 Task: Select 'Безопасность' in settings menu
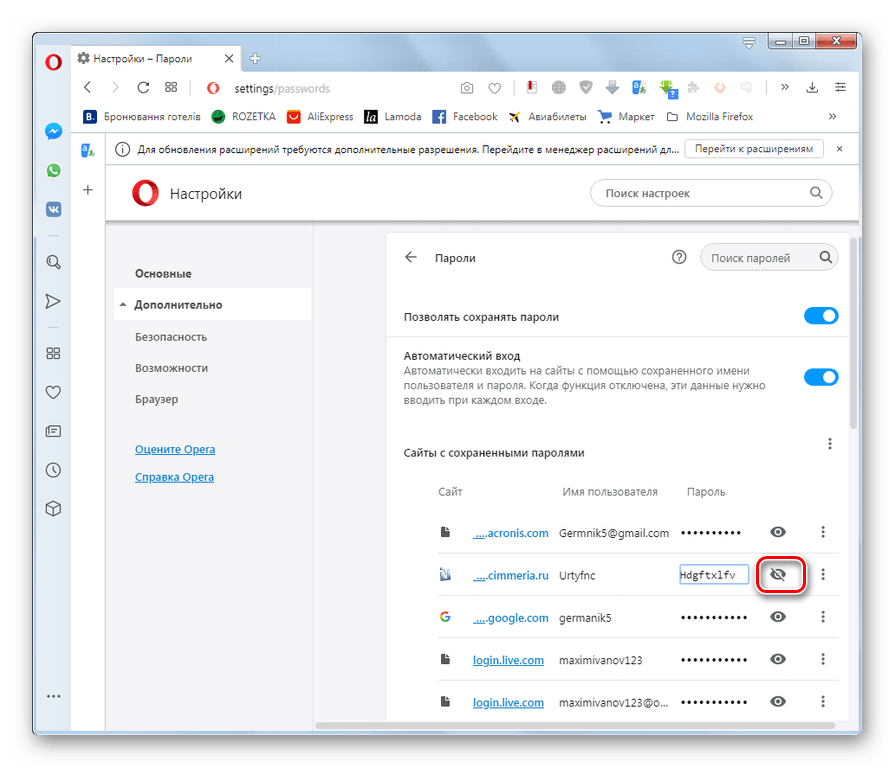(171, 337)
